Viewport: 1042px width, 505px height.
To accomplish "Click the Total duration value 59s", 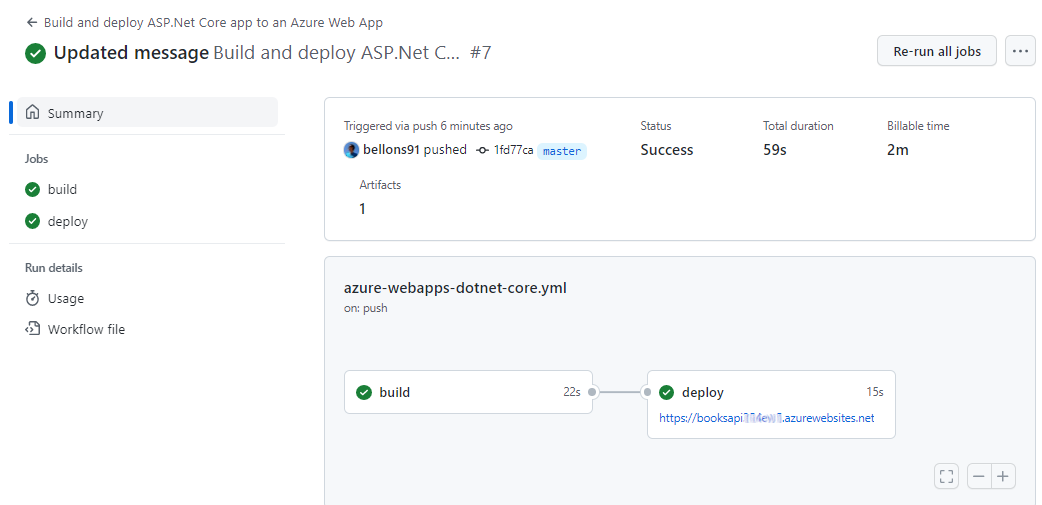I will (775, 150).
